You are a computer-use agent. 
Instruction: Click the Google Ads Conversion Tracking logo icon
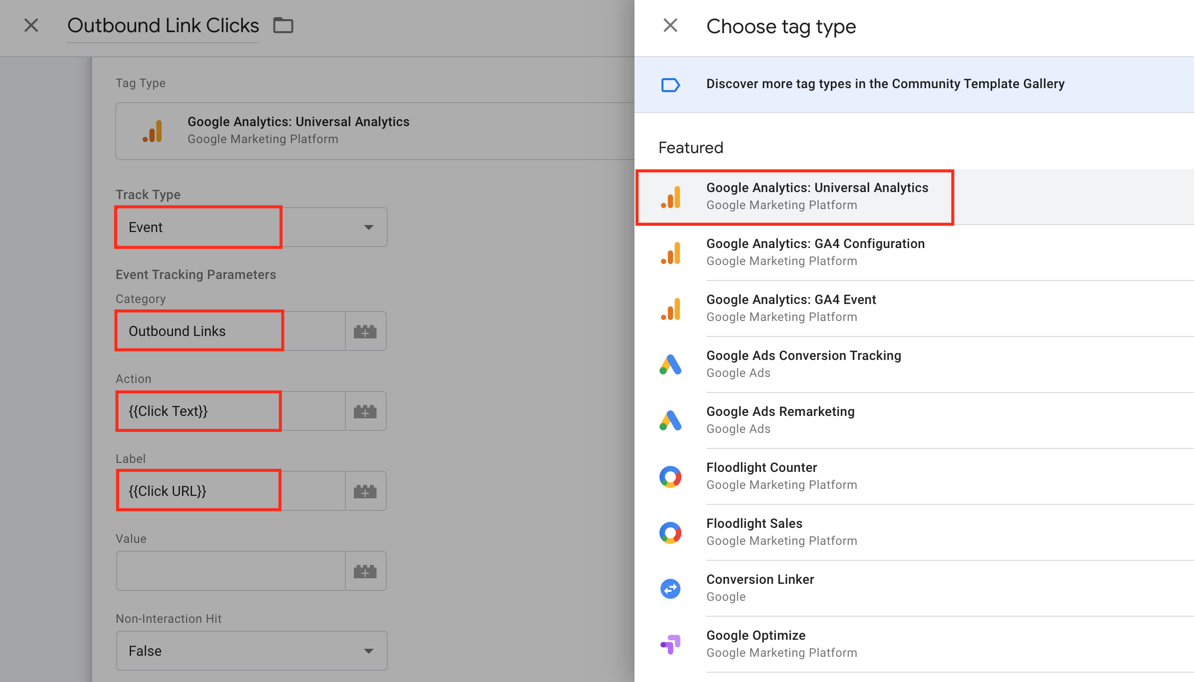point(671,364)
